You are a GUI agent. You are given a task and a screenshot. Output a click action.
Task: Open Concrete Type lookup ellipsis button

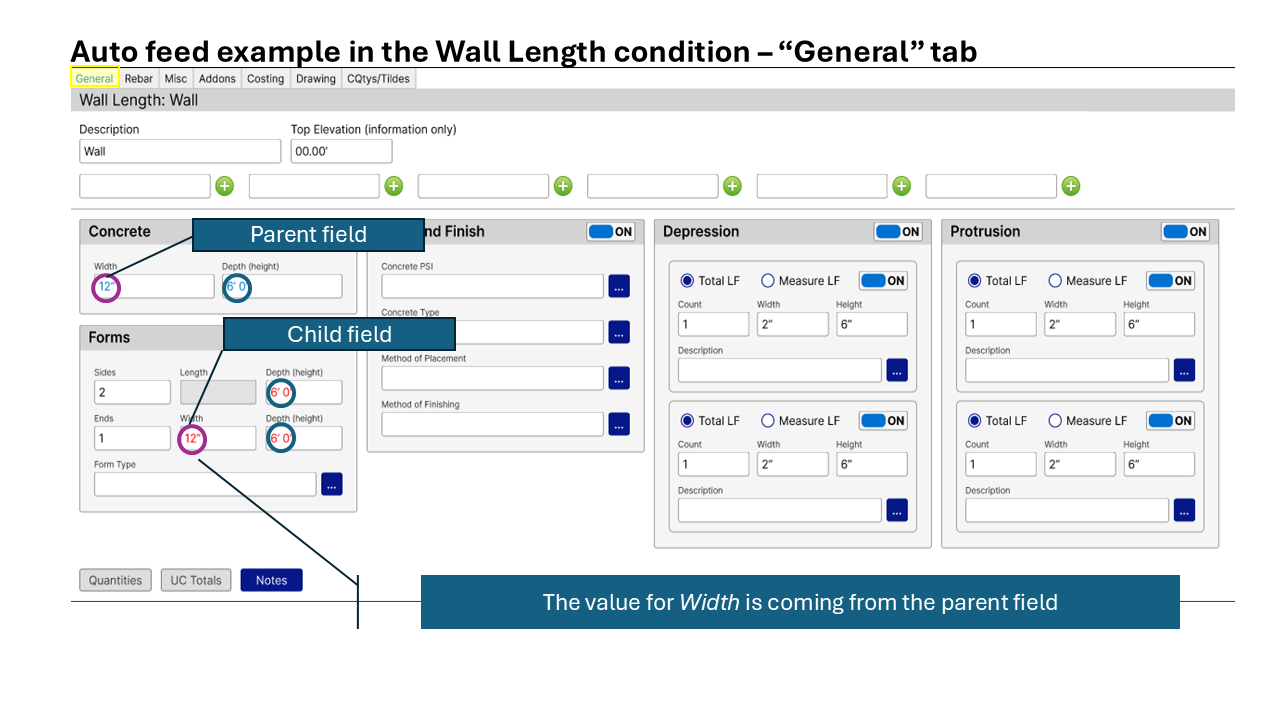point(619,332)
